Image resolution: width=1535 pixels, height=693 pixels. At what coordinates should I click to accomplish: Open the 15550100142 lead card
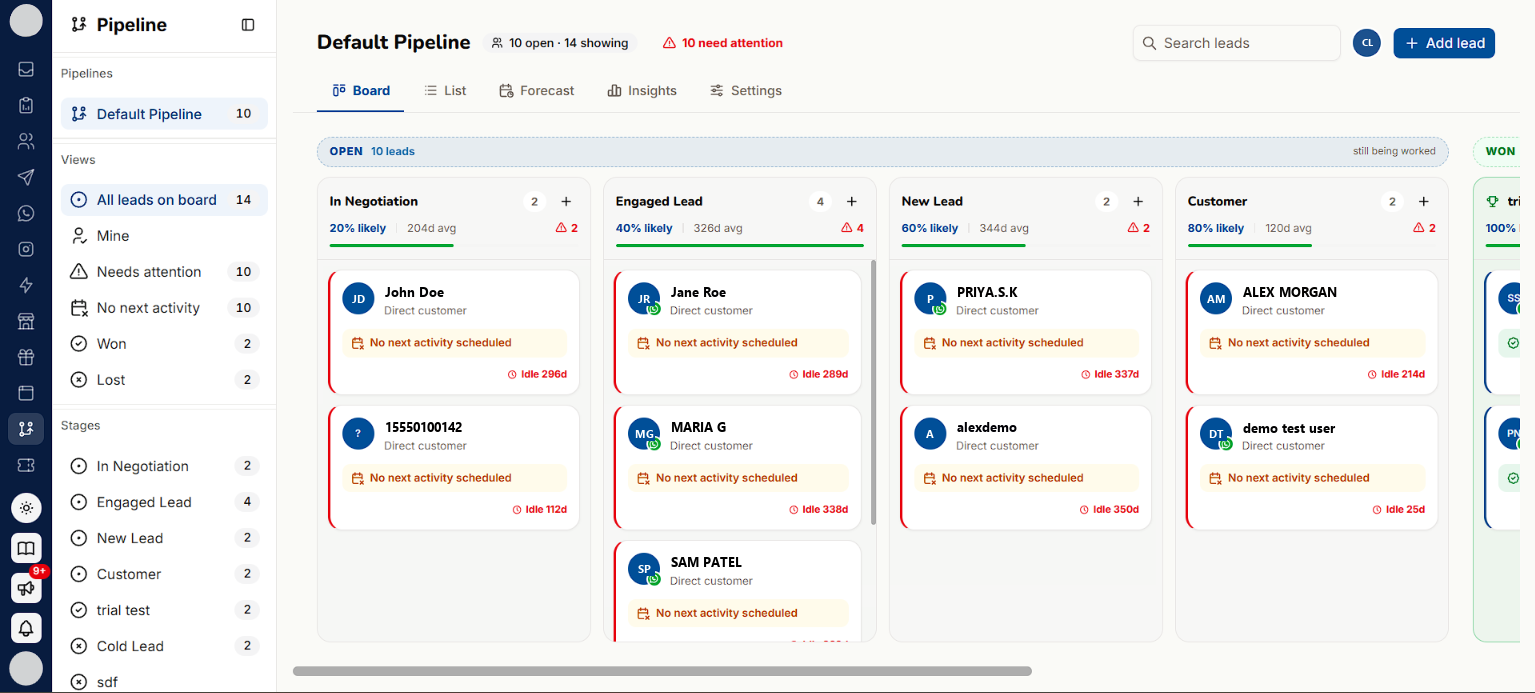point(454,467)
